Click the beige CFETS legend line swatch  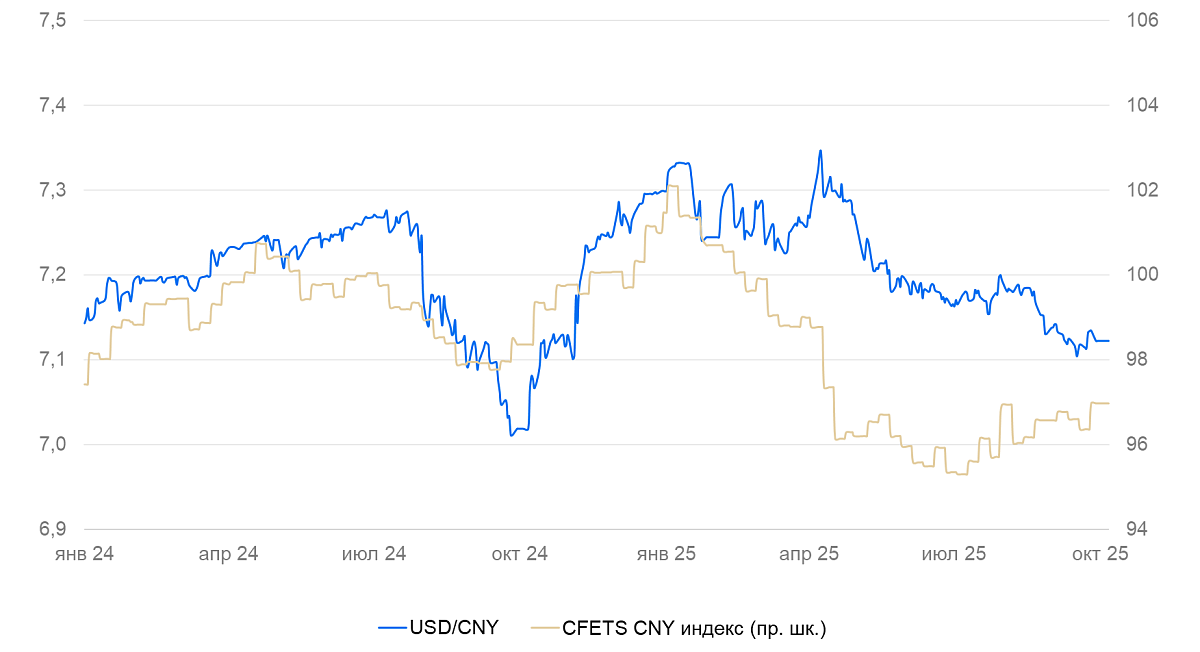545,627
